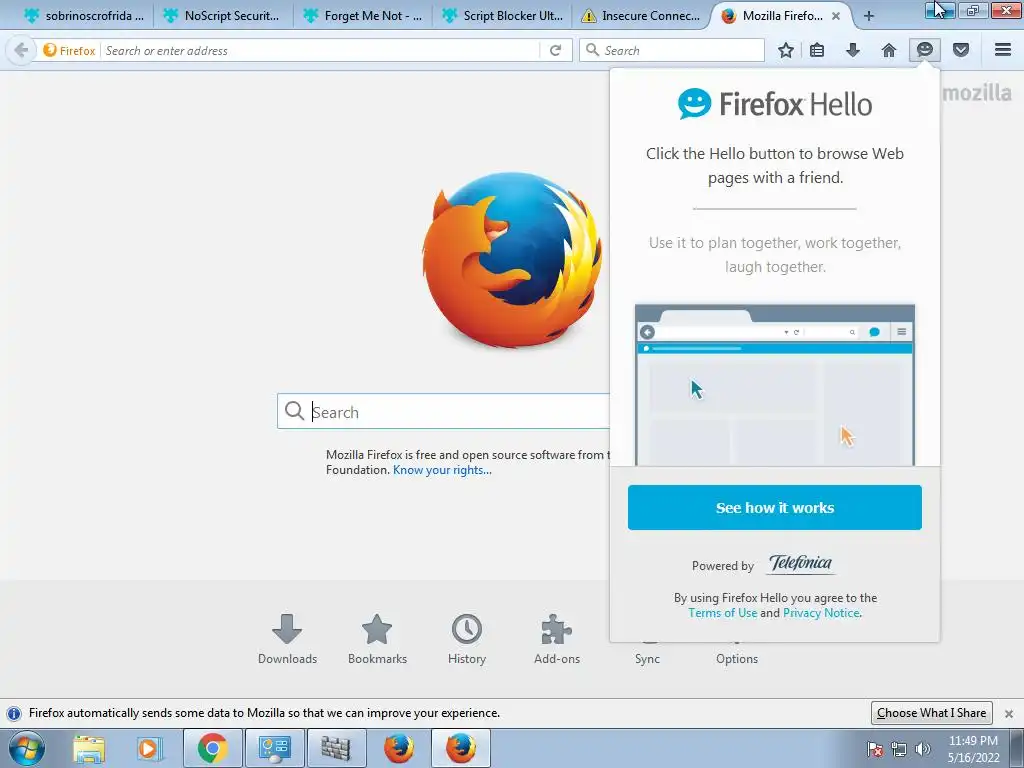Toggle the Firefox Hello smiley button
The image size is (1024, 768).
925,50
